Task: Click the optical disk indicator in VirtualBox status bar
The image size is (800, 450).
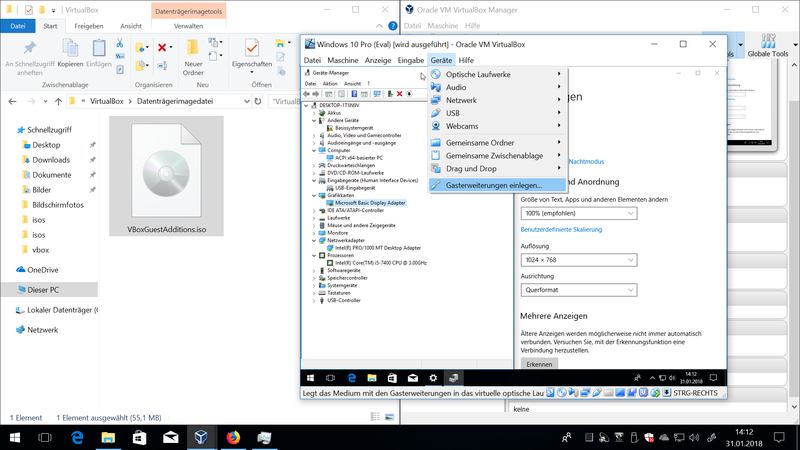Action: pyautogui.click(x=561, y=393)
